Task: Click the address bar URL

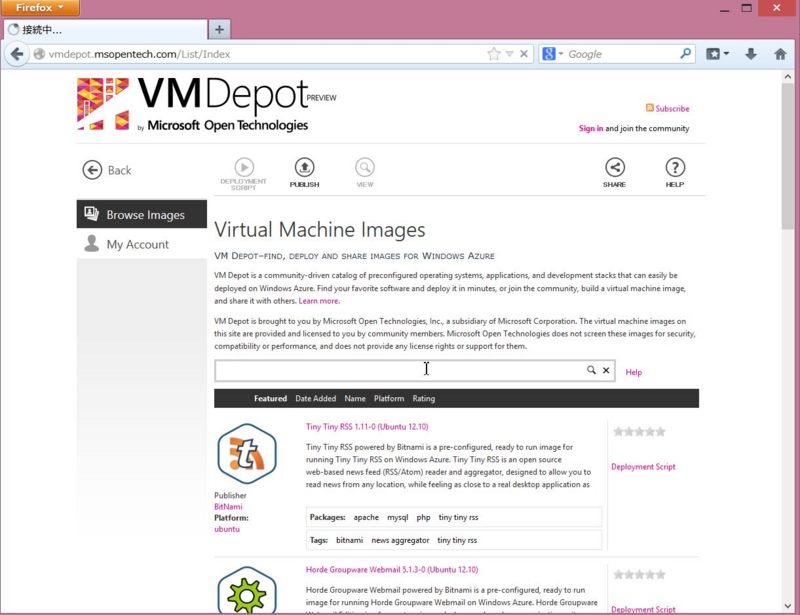Action: tap(139, 54)
